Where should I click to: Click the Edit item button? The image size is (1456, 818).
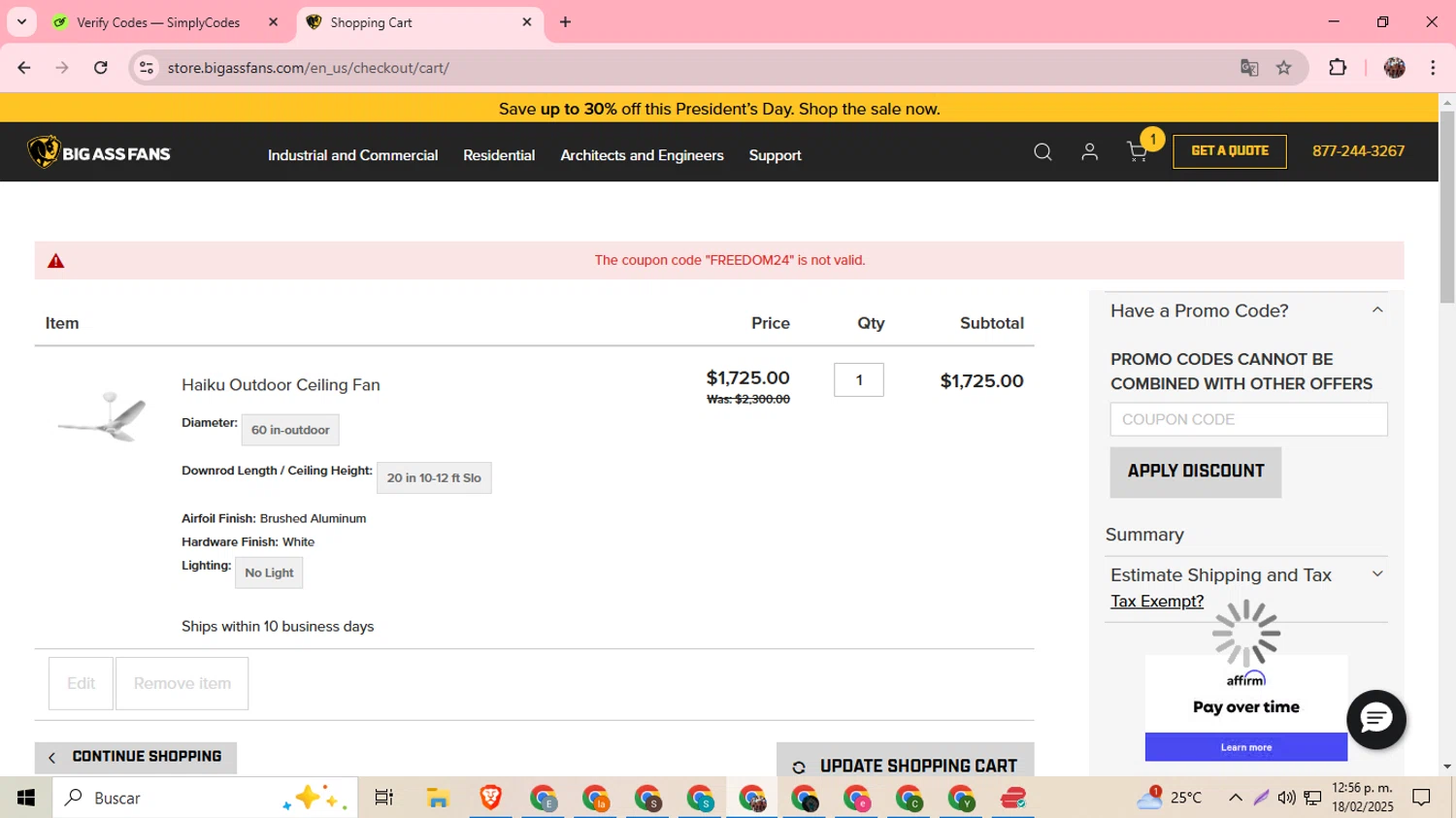pos(81,683)
